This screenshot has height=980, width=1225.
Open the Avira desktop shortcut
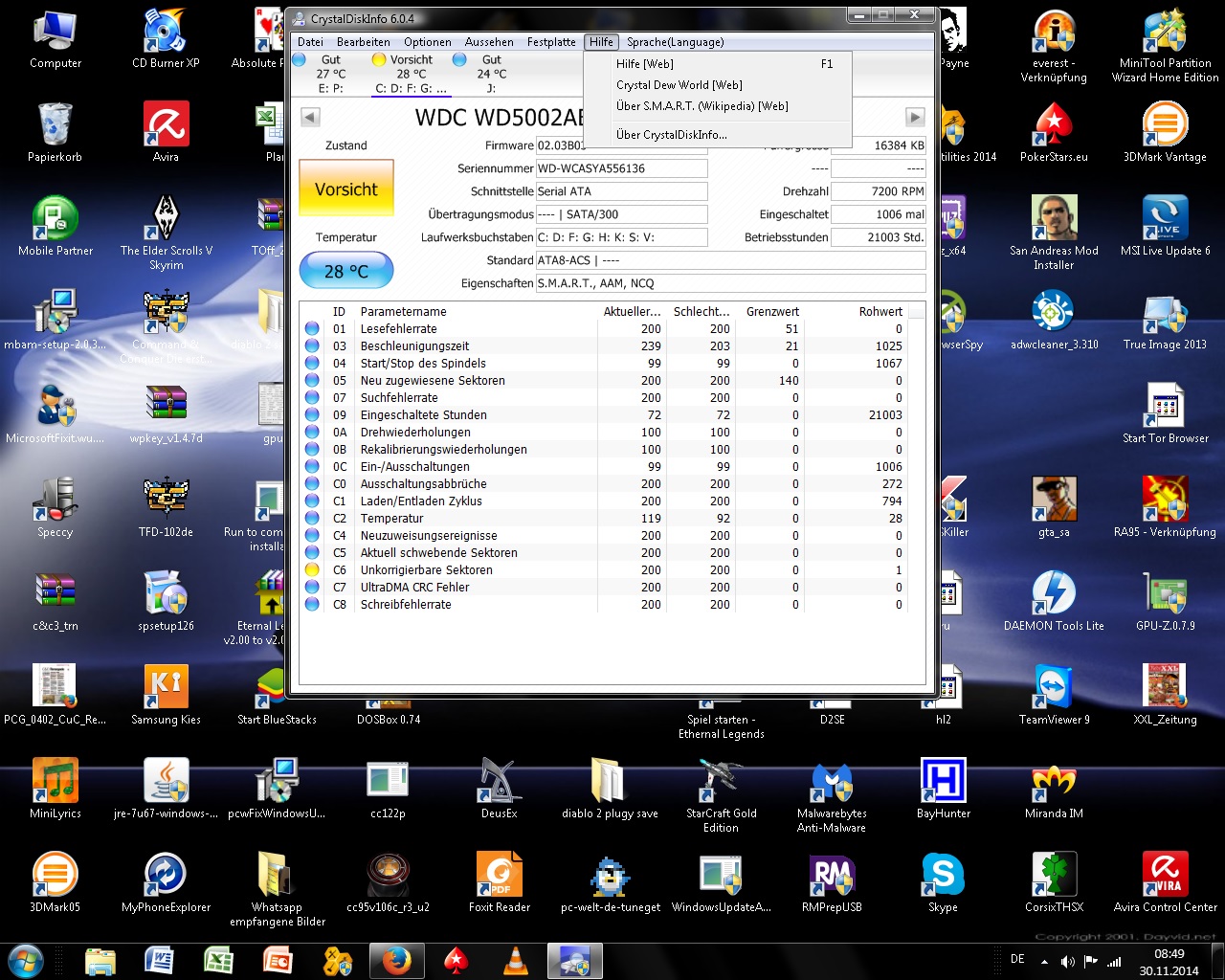click(166, 133)
